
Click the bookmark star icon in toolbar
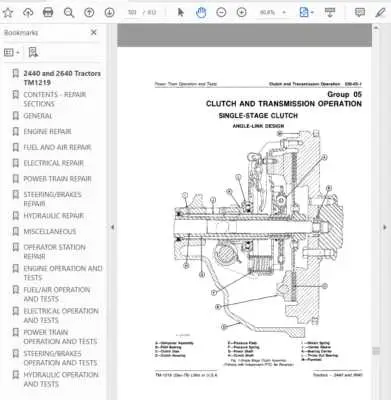pos(8,13)
